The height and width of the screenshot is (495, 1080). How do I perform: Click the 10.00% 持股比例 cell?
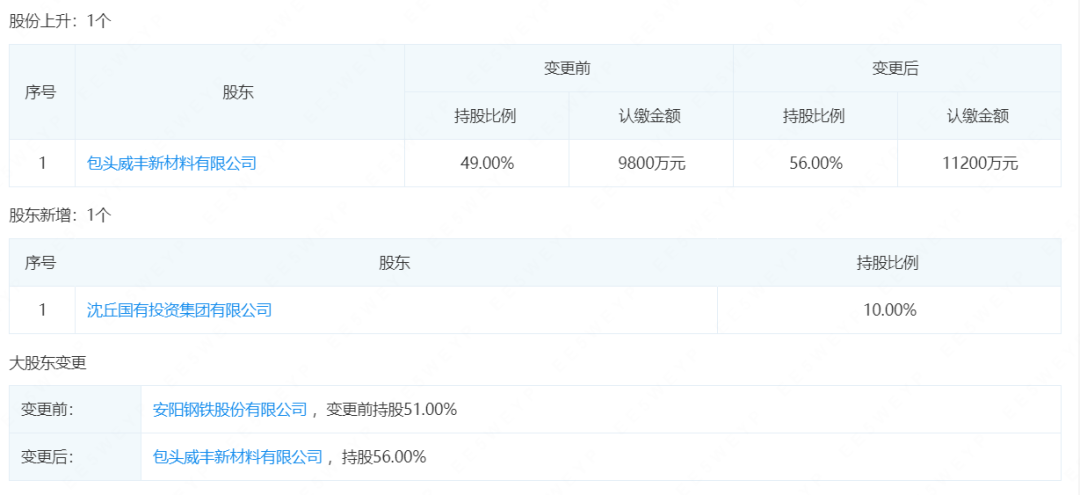pos(889,310)
